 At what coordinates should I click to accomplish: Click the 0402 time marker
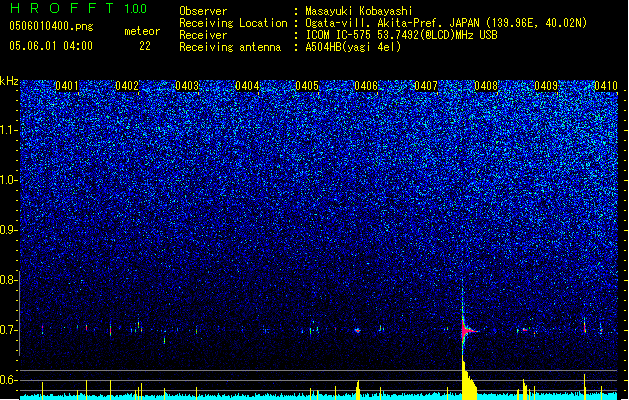127,86
